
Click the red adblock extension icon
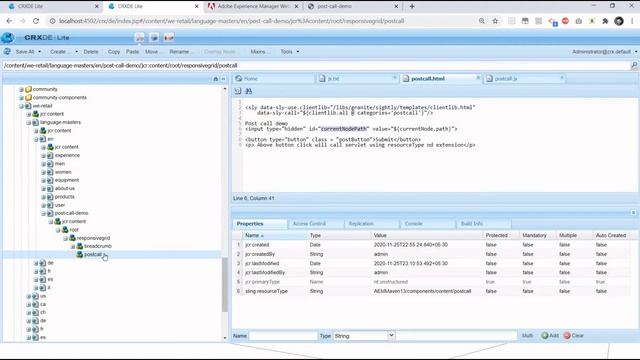point(565,21)
